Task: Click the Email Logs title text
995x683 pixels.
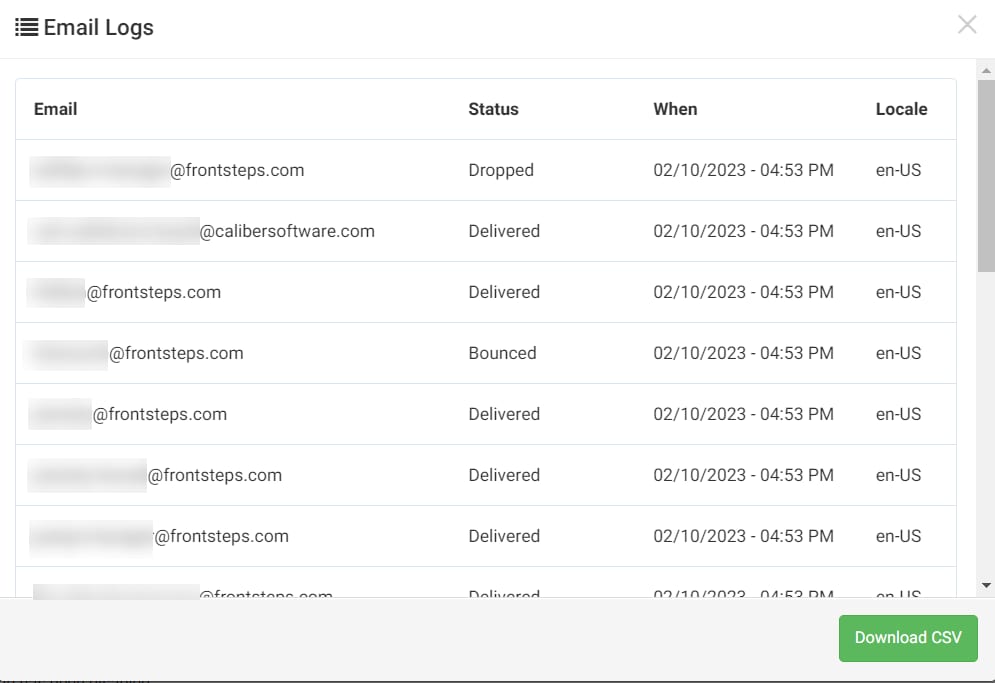Action: pyautogui.click(x=98, y=27)
